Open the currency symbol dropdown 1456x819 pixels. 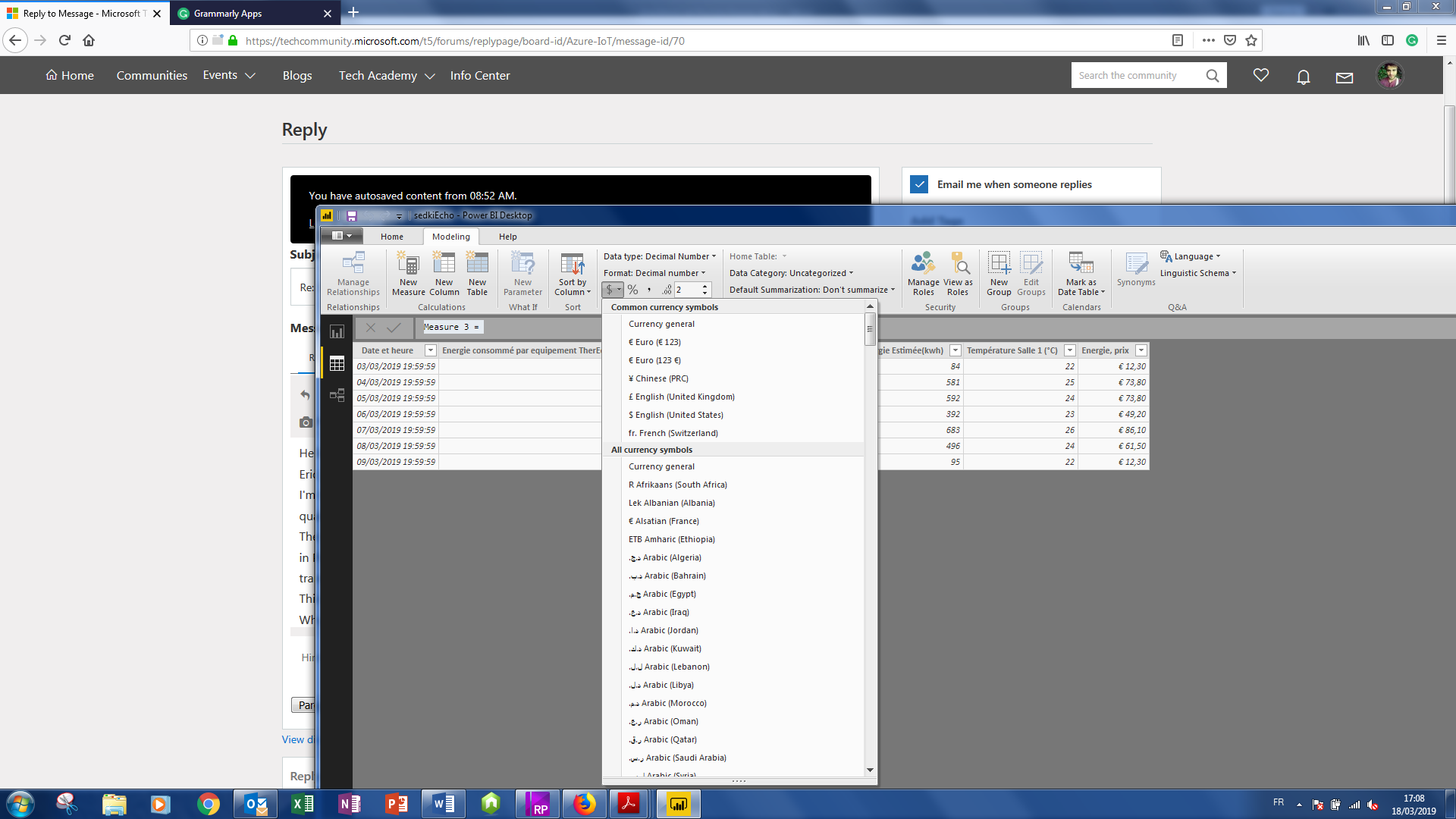click(613, 290)
